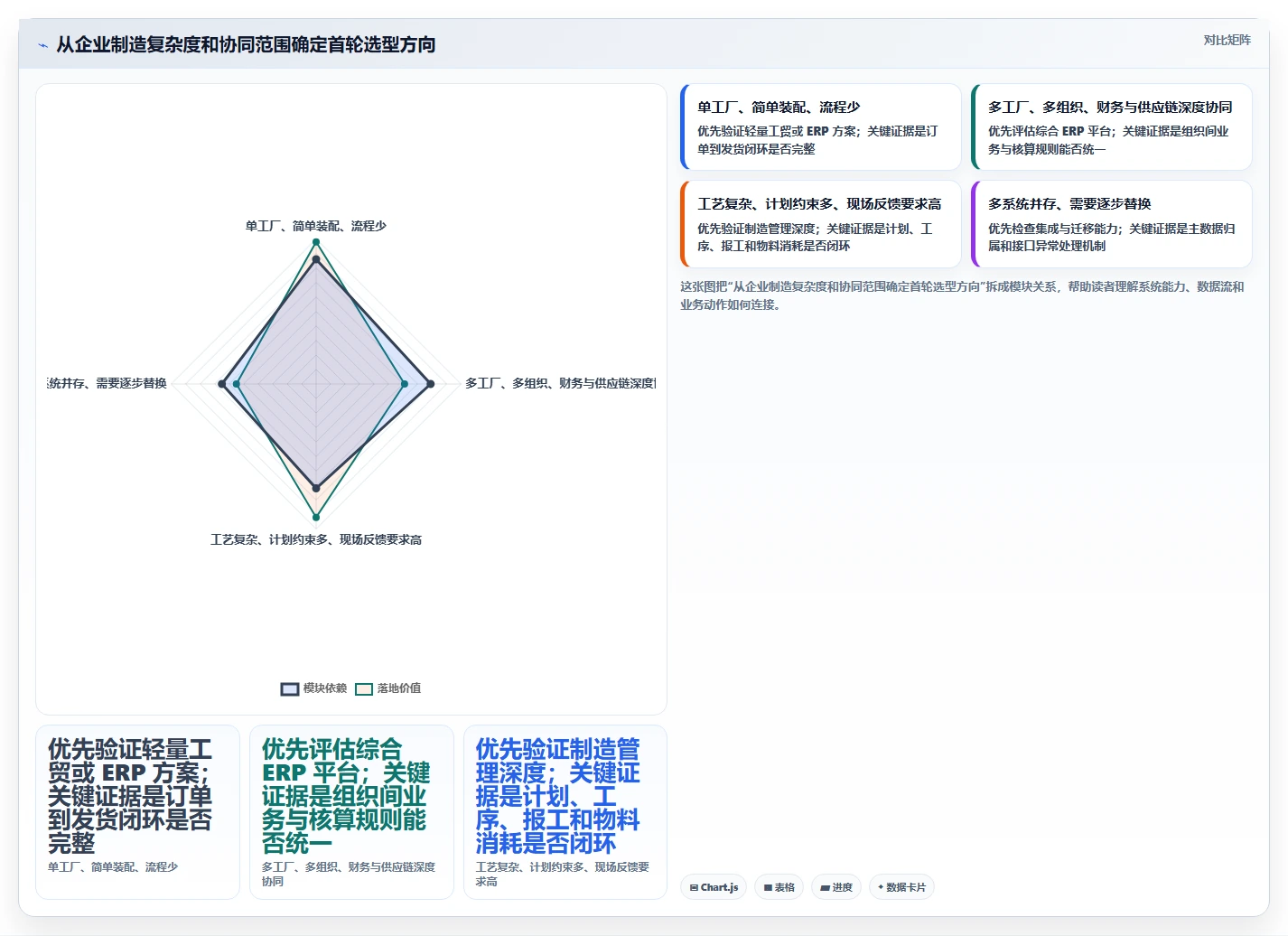Viewport: 1288px width, 936px height.
Task: Click the icon inside the Chart.js tag
Action: click(x=694, y=888)
